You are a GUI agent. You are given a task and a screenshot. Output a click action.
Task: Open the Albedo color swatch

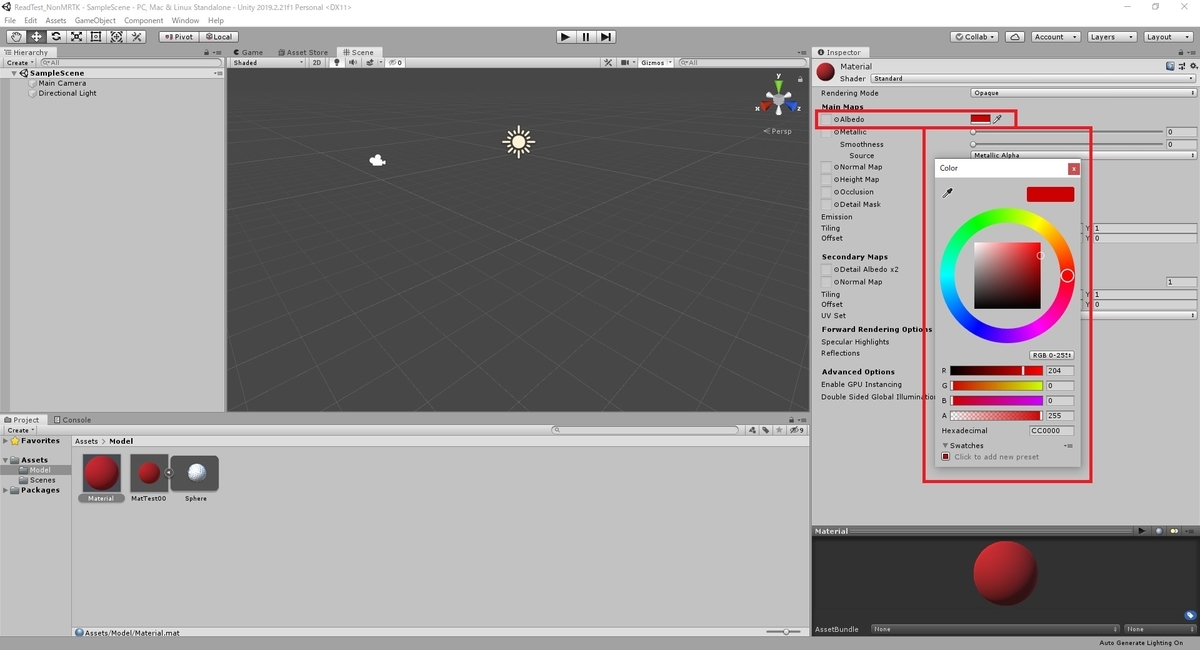coord(980,119)
